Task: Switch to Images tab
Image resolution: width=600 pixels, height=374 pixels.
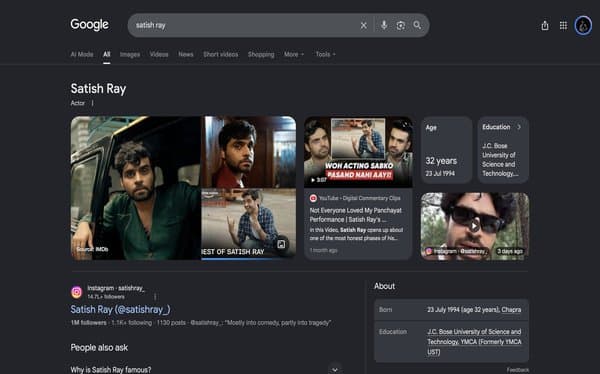Action: tap(130, 54)
